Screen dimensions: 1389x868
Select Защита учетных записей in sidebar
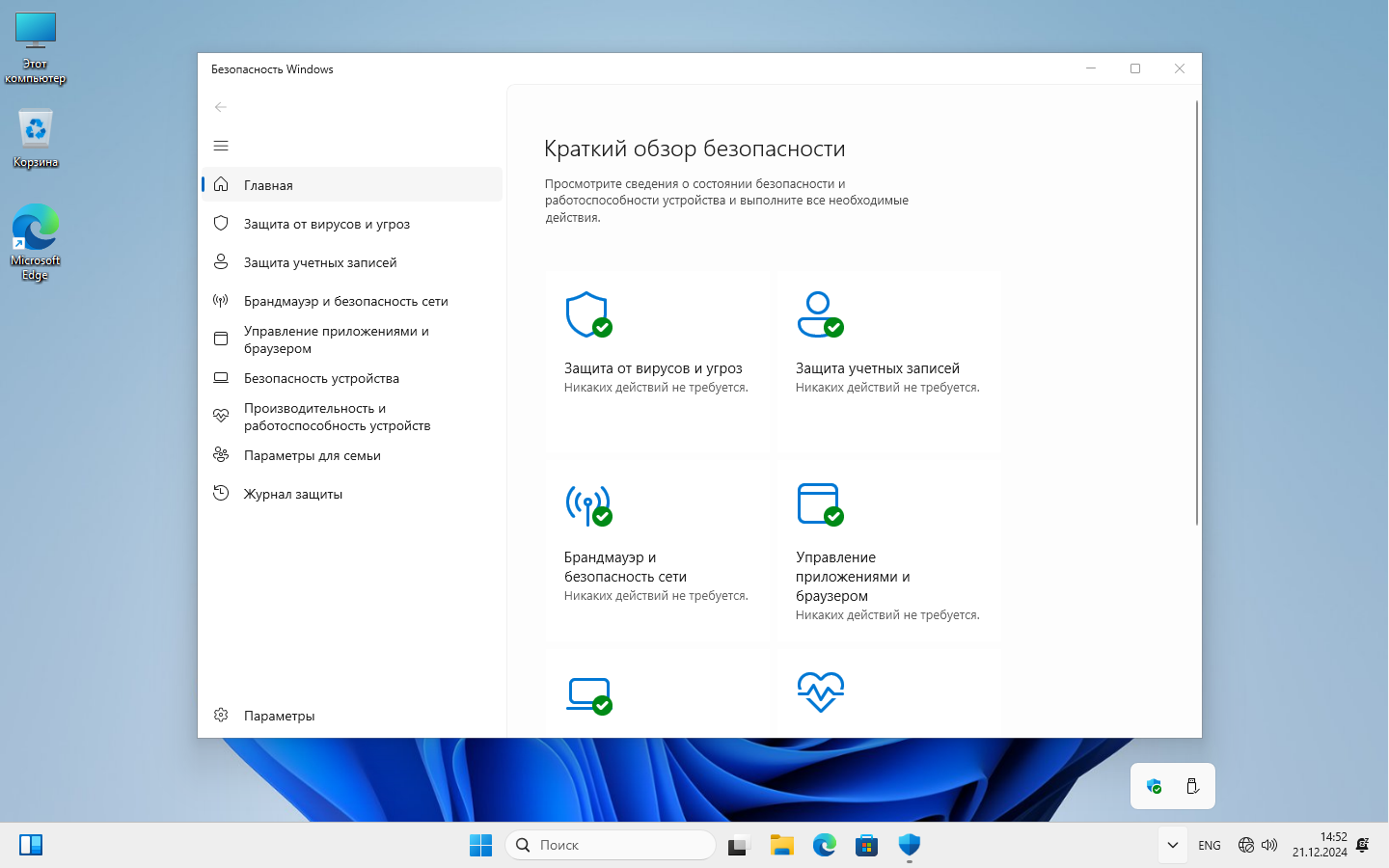tap(352, 261)
